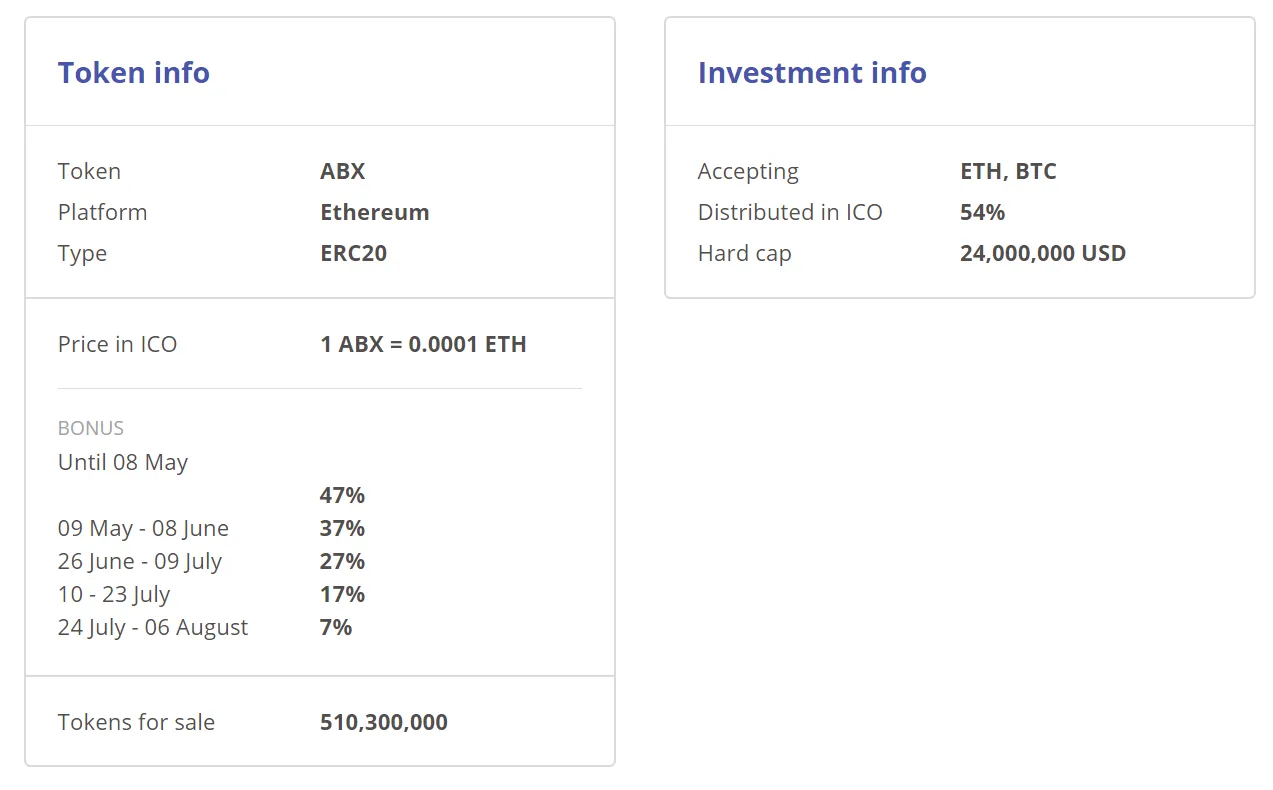This screenshot has height=790, width=1273.
Task: Click the Hard cap label
Action: (x=745, y=253)
